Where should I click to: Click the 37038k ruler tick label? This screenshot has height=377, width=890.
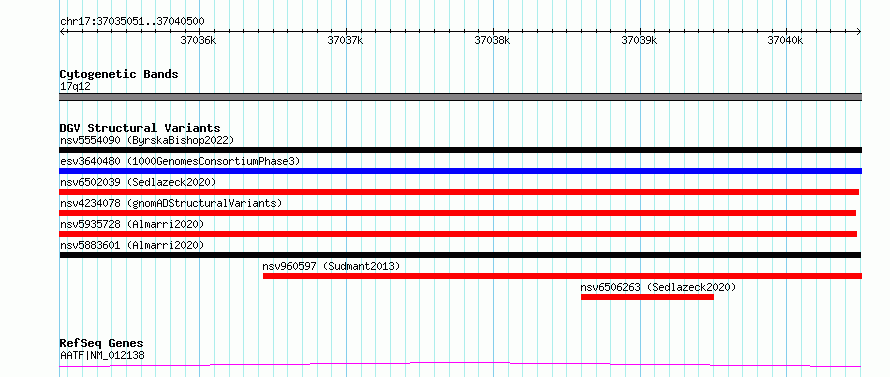coord(492,40)
